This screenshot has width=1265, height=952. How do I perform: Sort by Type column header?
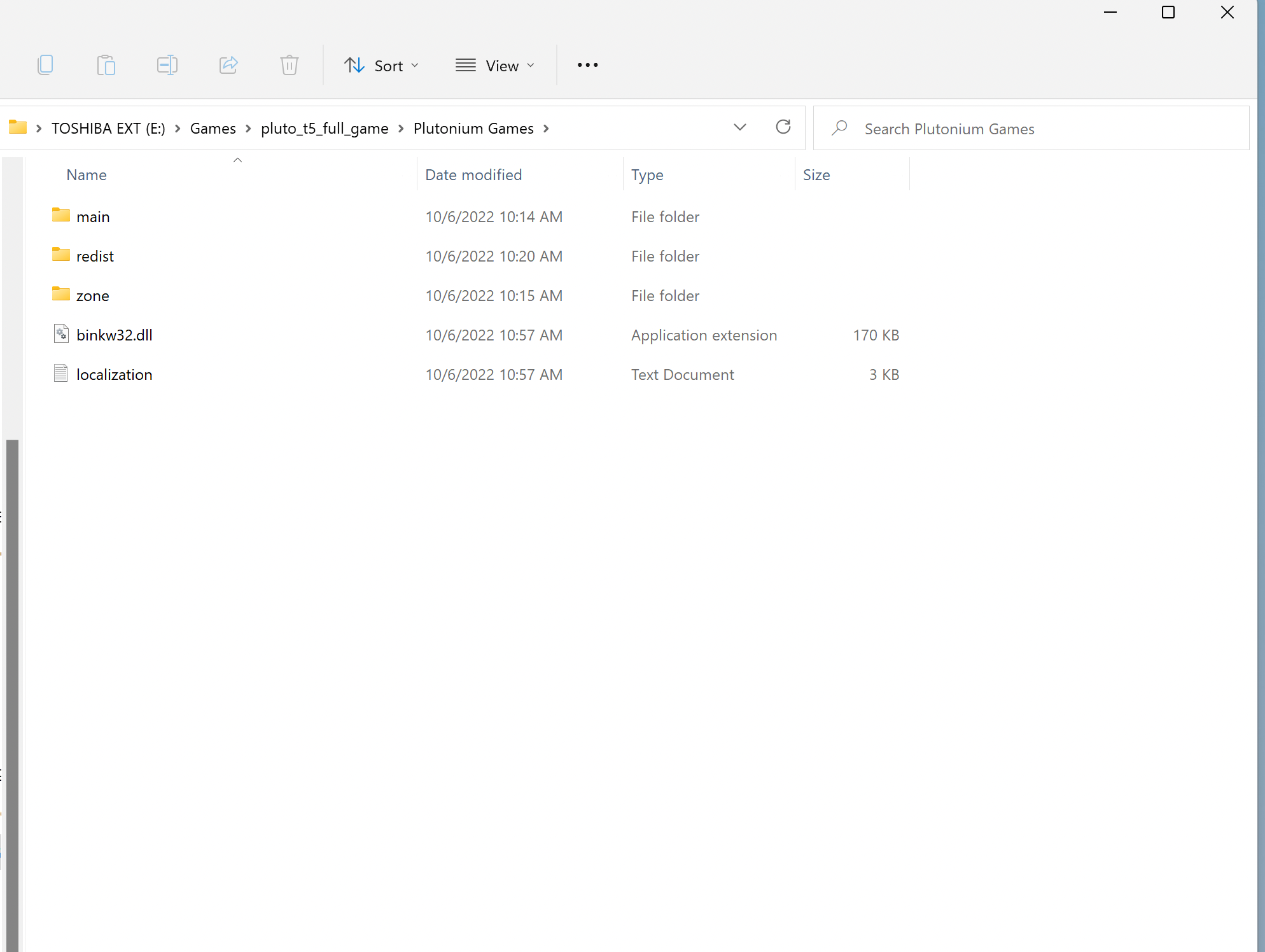click(x=647, y=175)
